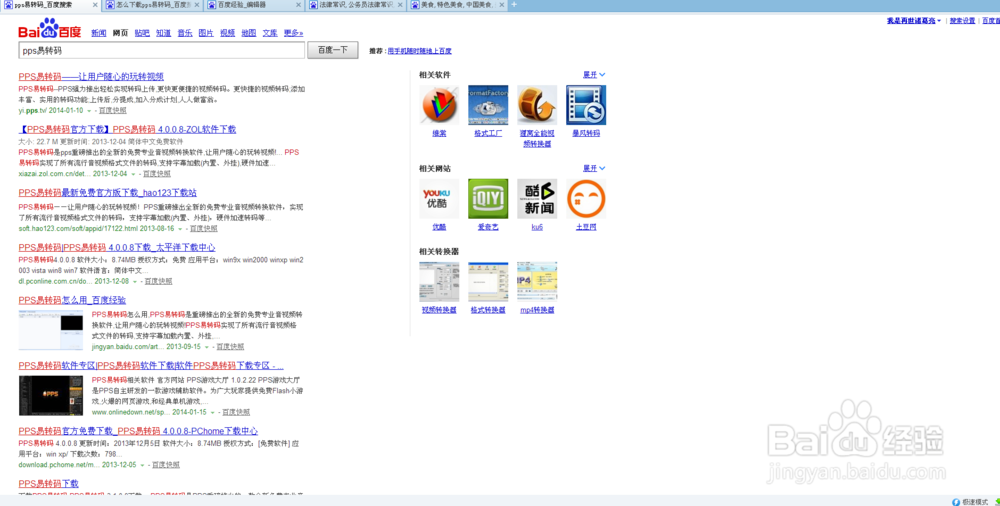Switch to the 怎么下载pps易转码 browser tab
The image size is (1000, 506).
pyautogui.click(x=152, y=5)
